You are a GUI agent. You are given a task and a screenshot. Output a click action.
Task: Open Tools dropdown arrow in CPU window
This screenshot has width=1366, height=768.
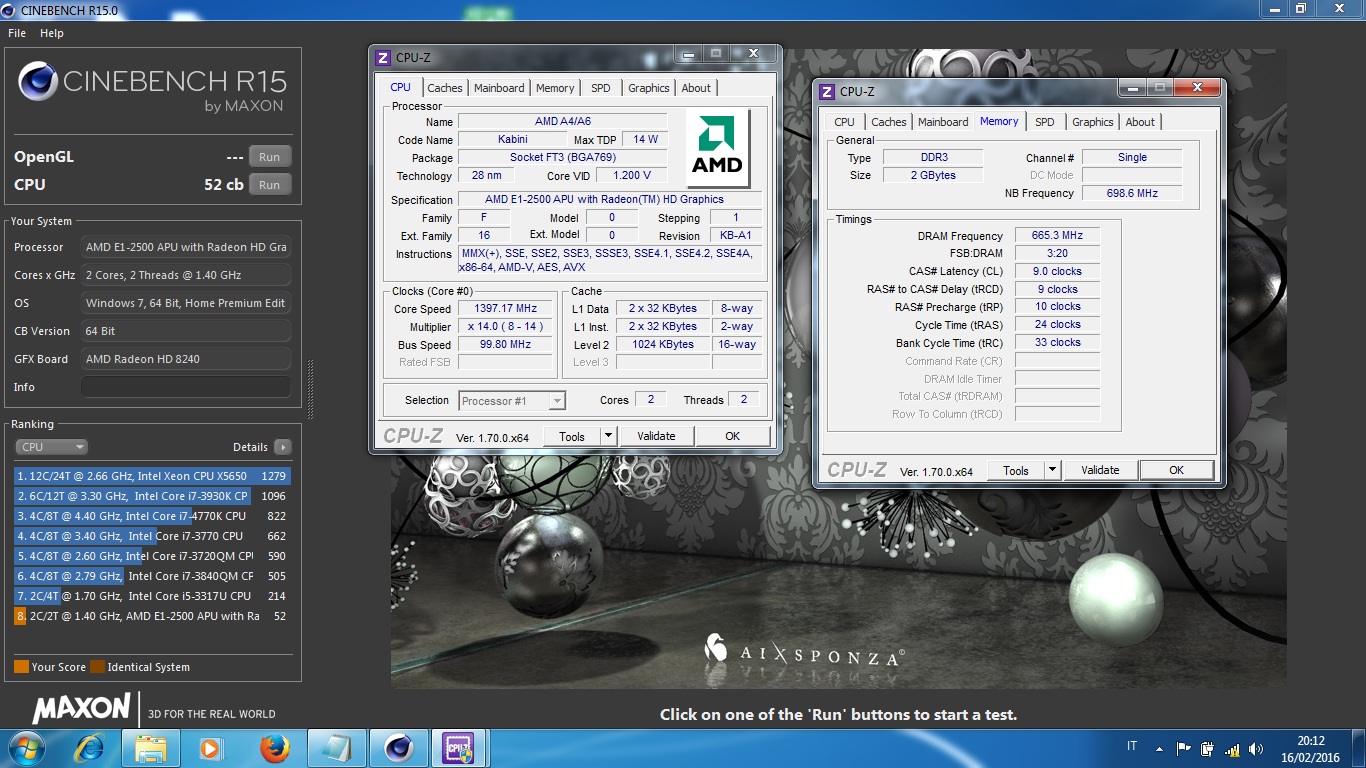point(608,436)
